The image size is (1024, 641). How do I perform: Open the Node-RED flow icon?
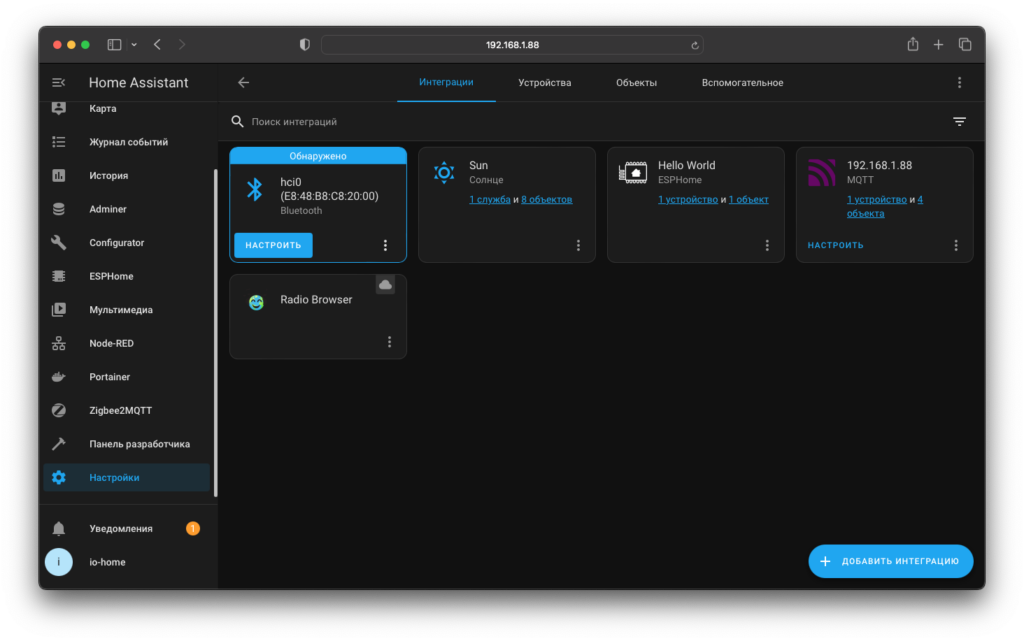(59, 343)
